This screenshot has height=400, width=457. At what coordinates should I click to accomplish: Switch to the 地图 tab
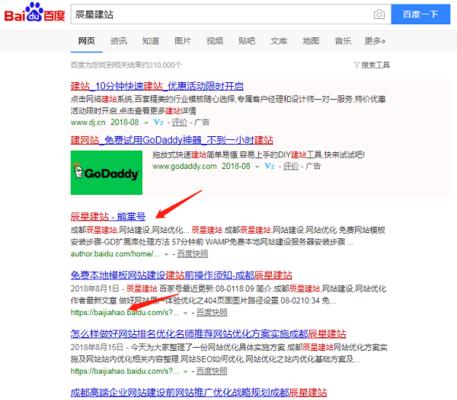(311, 41)
